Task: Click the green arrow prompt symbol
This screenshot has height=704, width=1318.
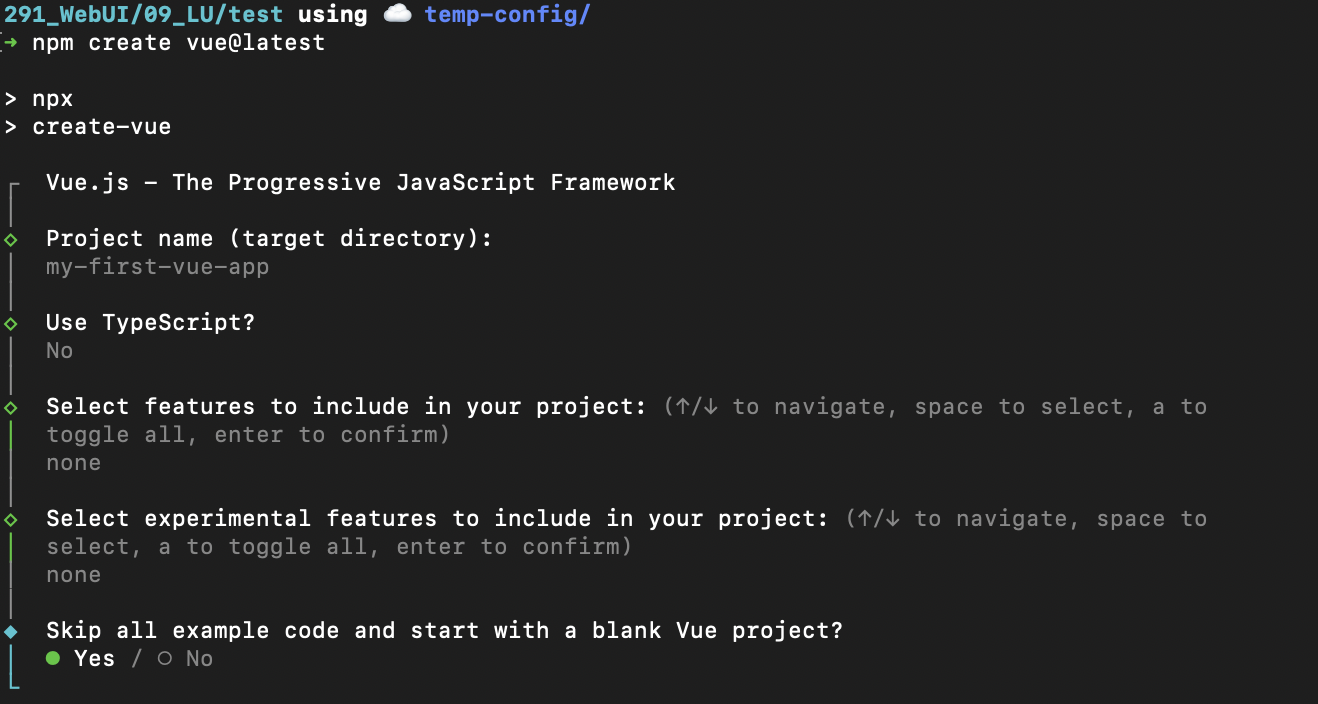Action: pyautogui.click(x=11, y=43)
